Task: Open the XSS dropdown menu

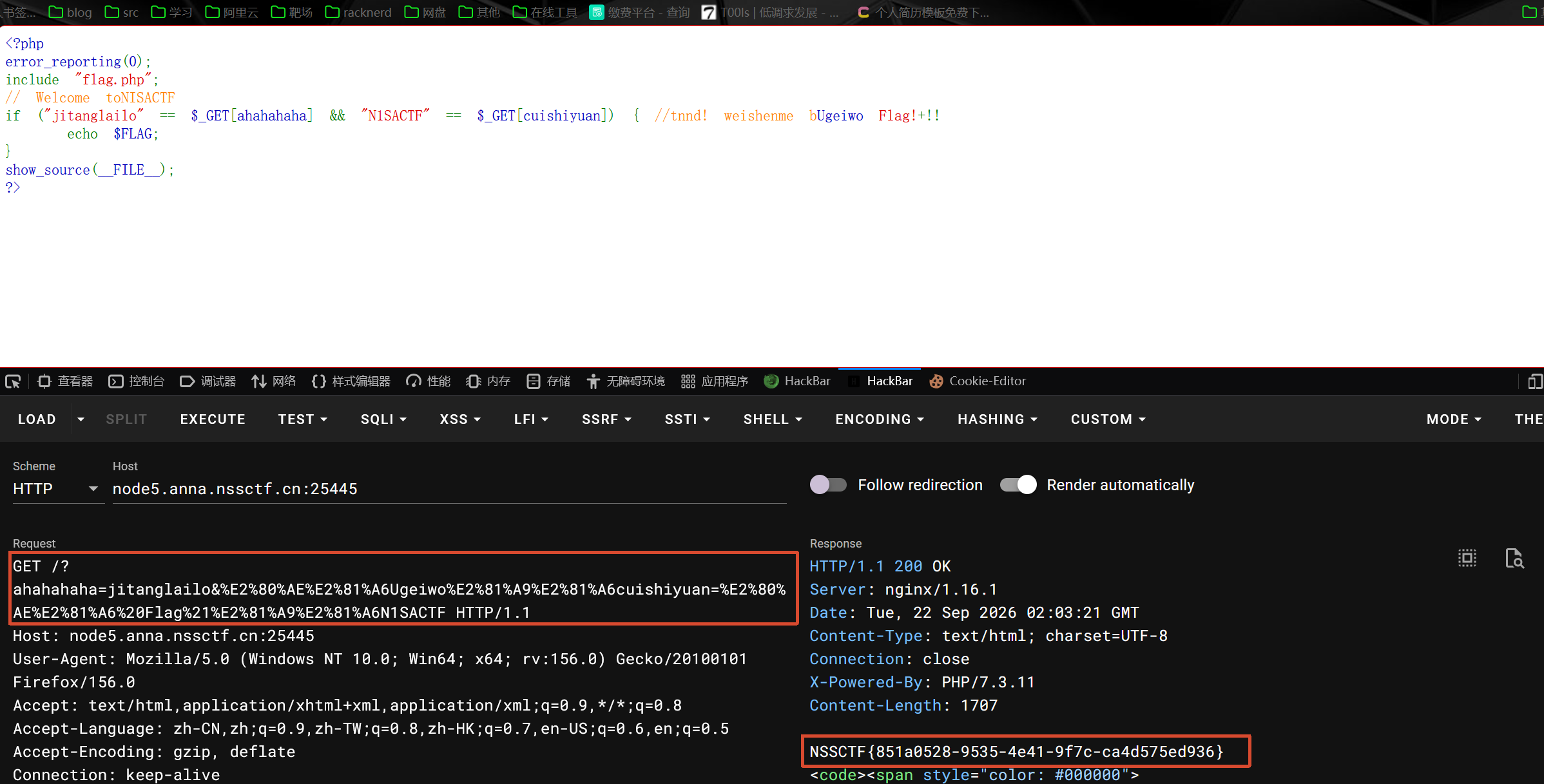Action: coord(460,419)
